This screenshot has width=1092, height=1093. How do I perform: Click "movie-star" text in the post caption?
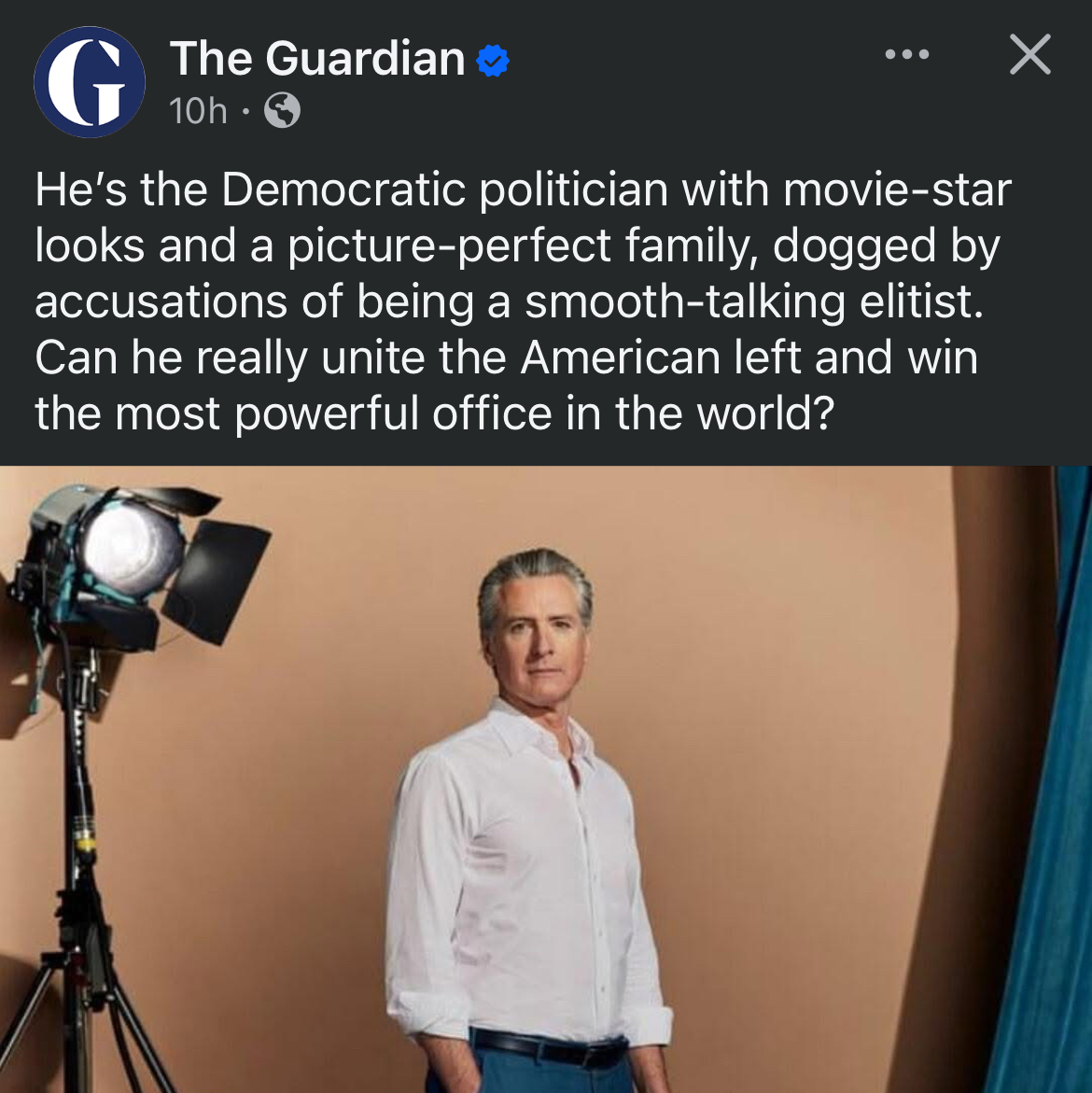click(x=896, y=189)
